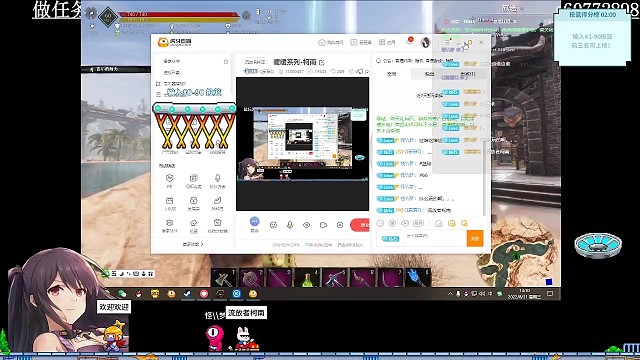Viewport: 640px width, 360px height.
Task: Show hidden icons arrow in the system tray
Action: (450, 293)
